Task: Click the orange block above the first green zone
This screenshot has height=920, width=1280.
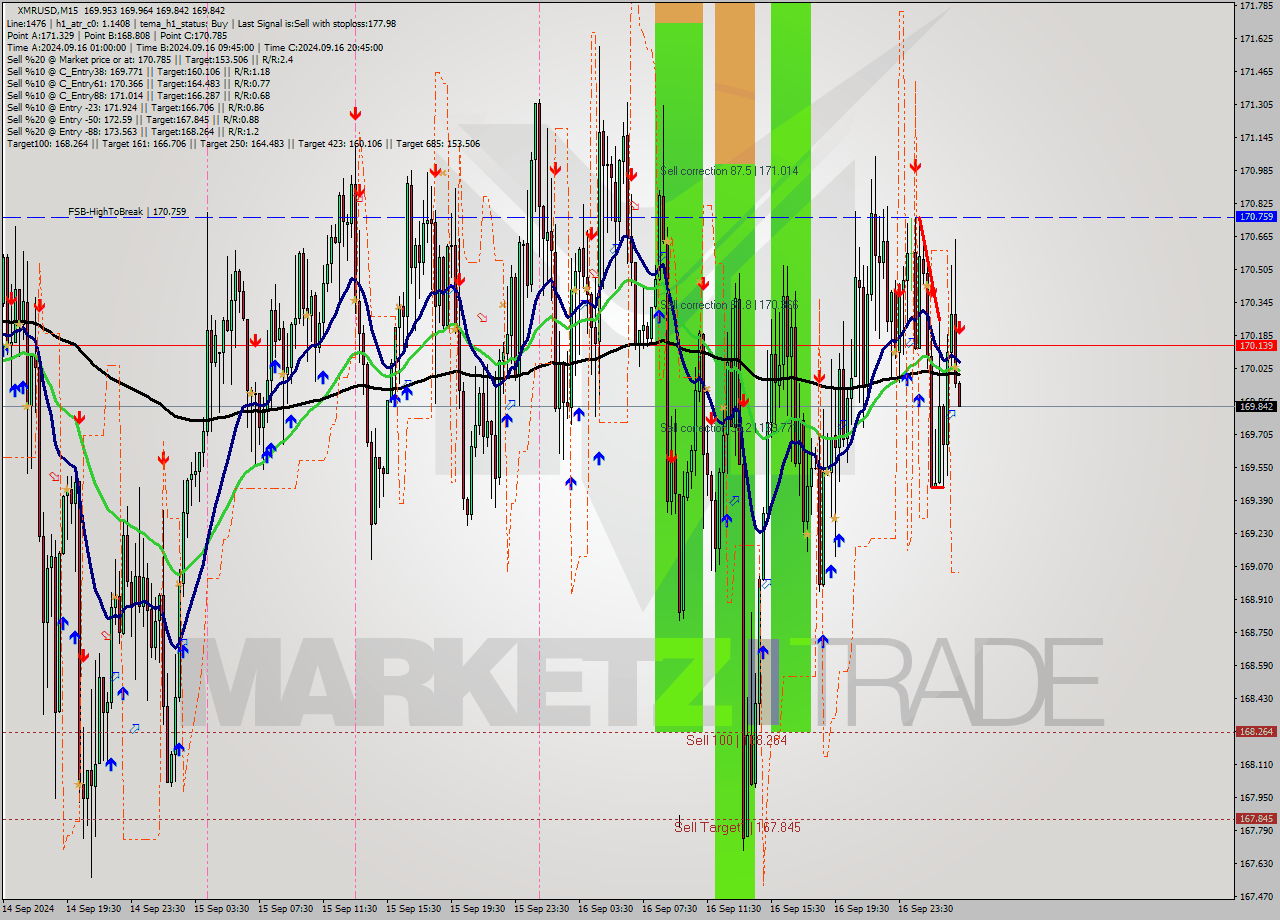Action: tap(679, 12)
